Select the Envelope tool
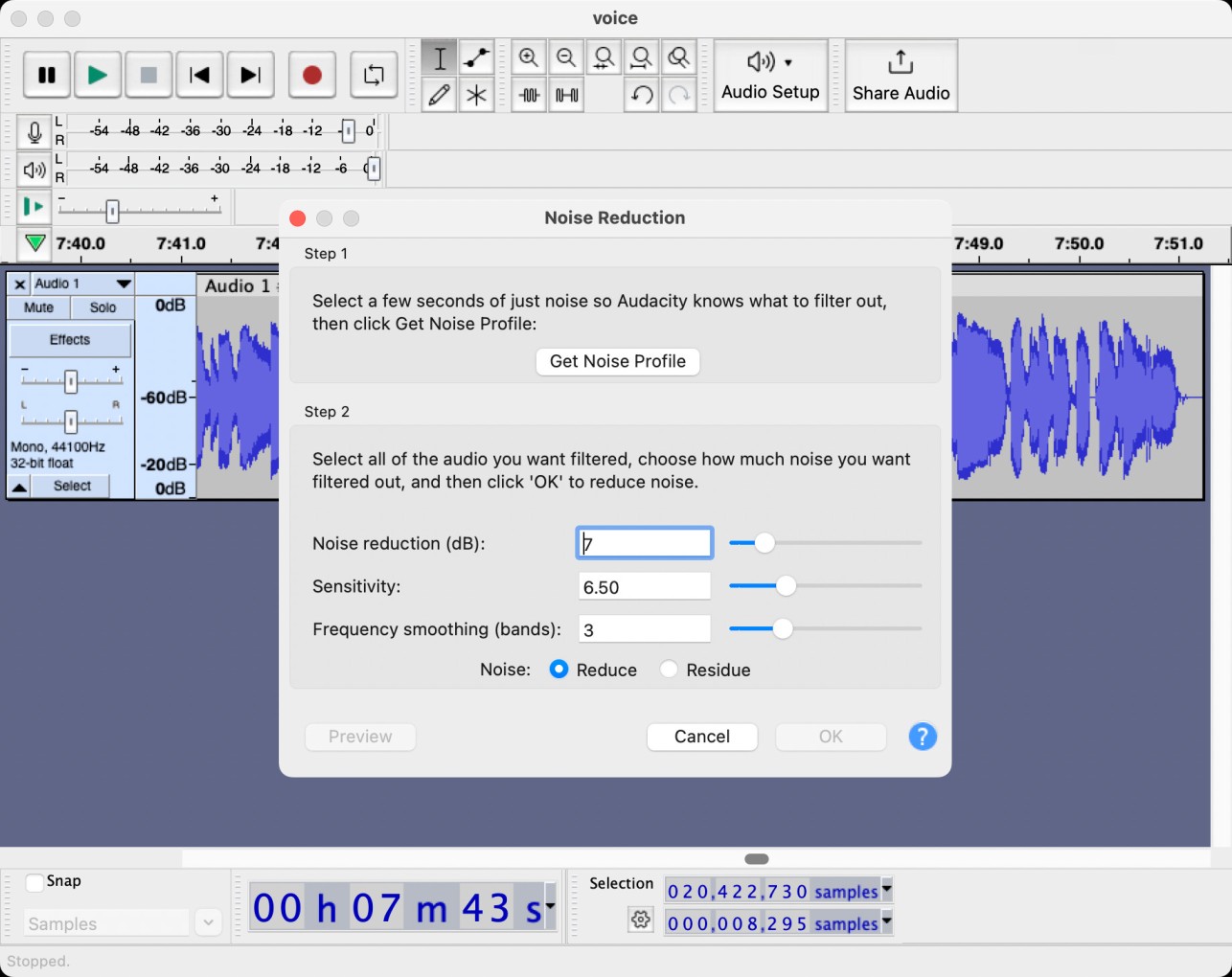The image size is (1232, 977). coord(476,58)
